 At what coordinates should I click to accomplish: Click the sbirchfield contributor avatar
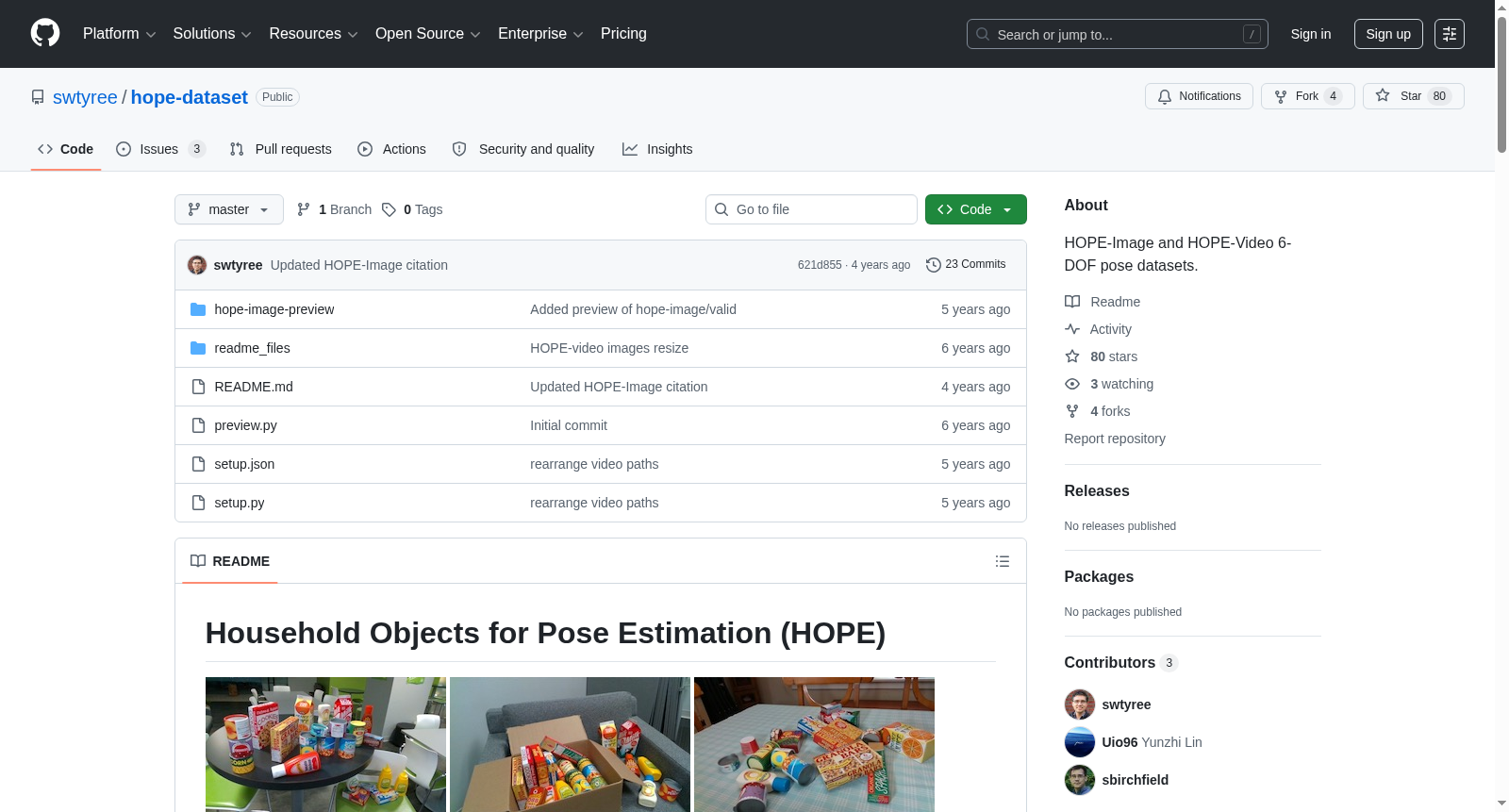pyautogui.click(x=1080, y=780)
